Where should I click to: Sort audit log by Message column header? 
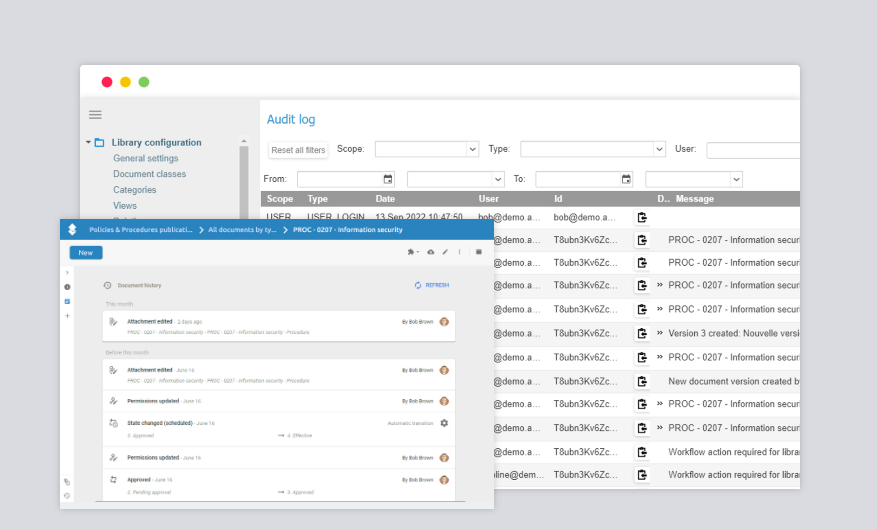tap(695, 198)
